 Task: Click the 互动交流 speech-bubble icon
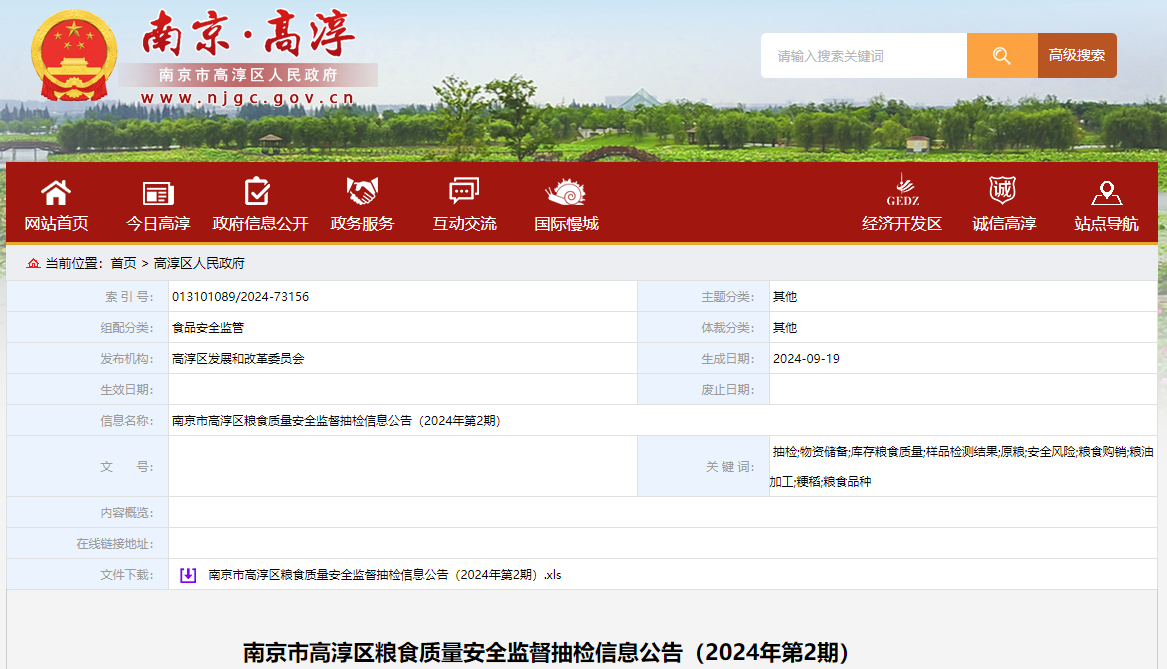click(462, 192)
